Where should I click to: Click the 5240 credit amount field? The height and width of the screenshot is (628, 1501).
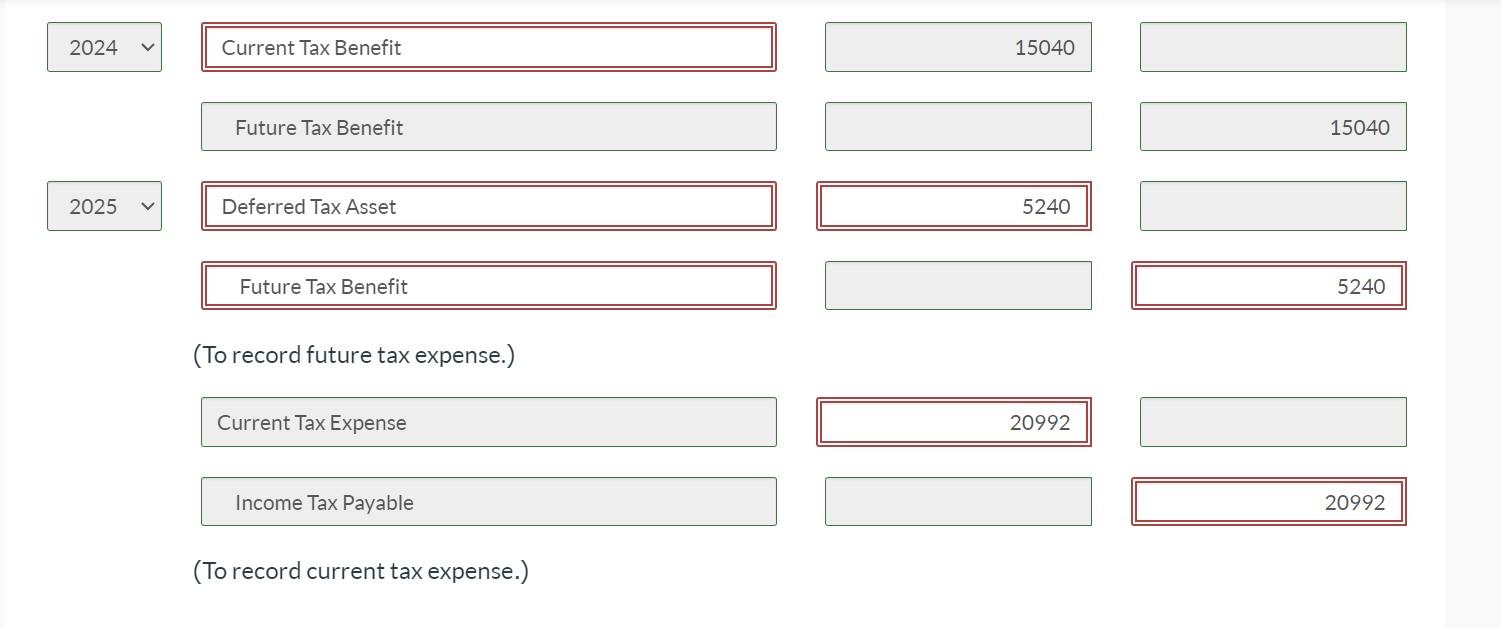pos(1269,285)
